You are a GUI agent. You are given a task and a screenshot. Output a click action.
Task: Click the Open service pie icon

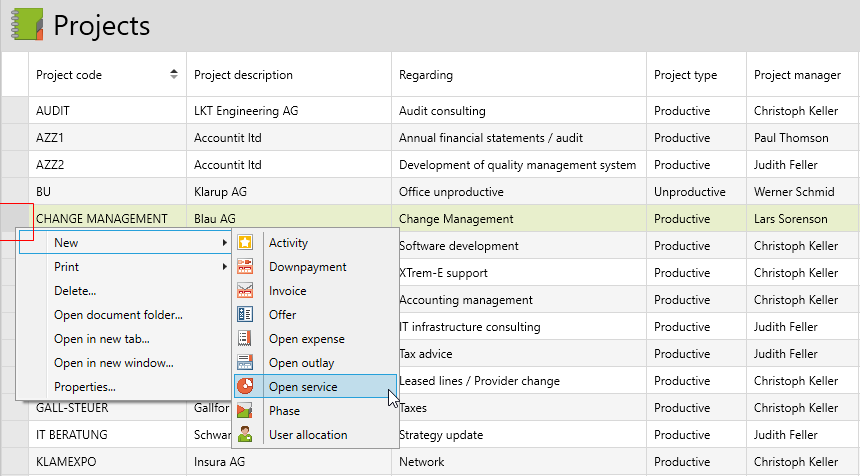click(x=245, y=387)
